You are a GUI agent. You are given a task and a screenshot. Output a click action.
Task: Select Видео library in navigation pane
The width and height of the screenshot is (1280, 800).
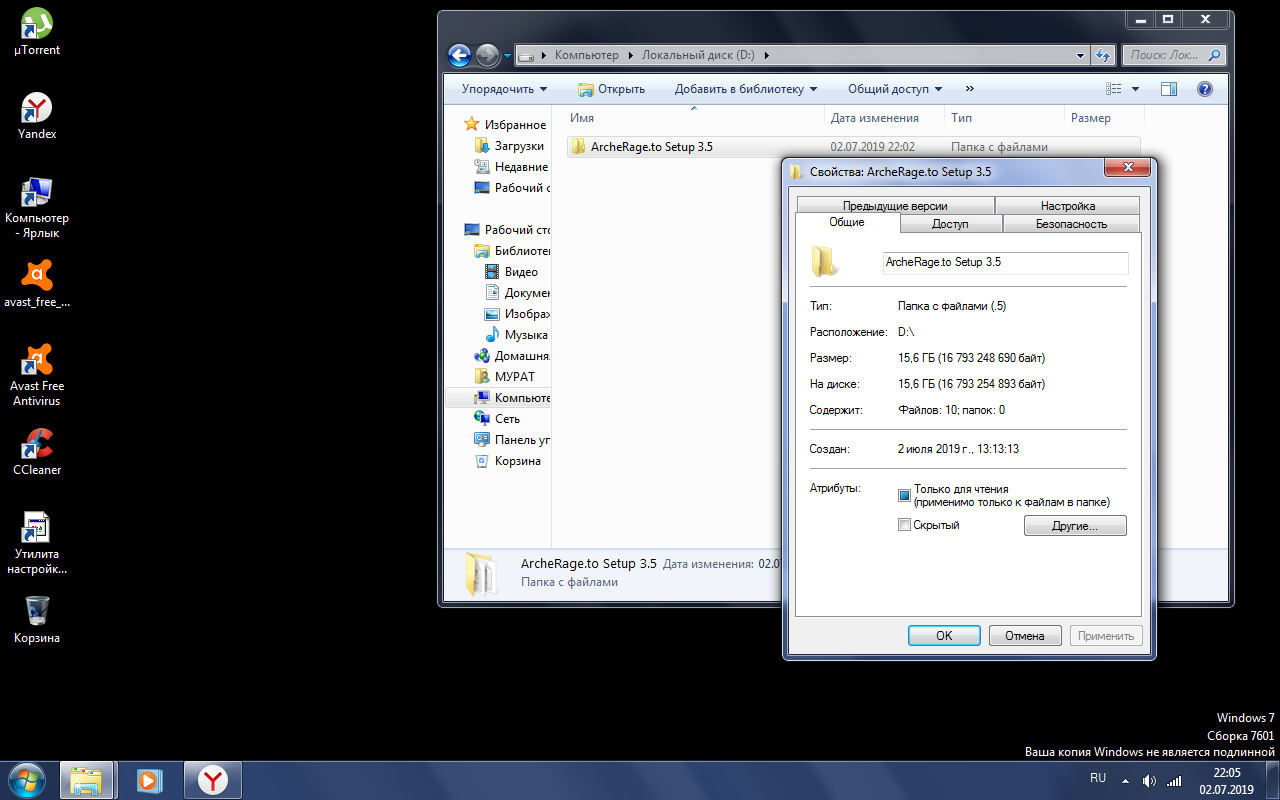511,272
